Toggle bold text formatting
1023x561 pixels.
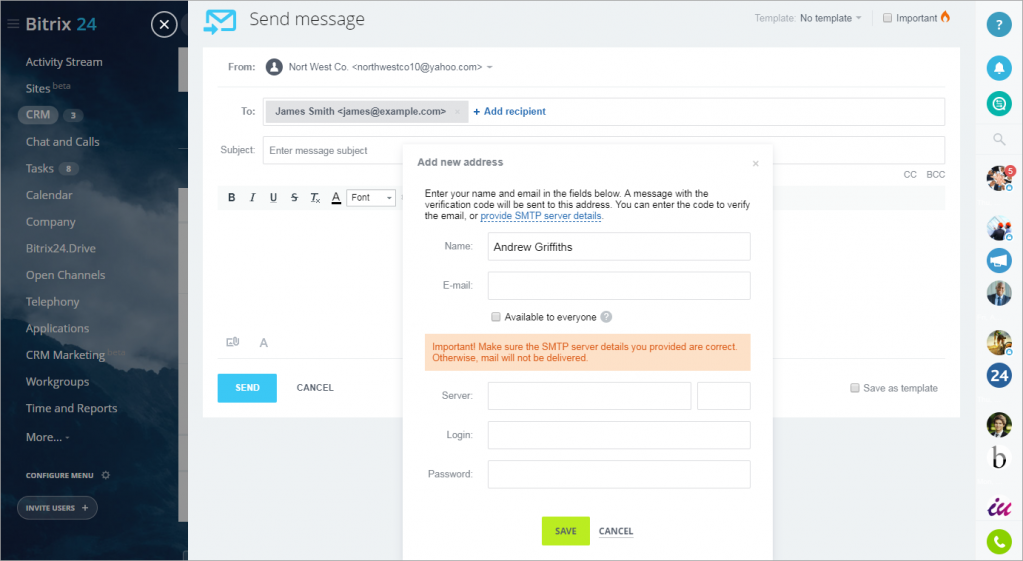pyautogui.click(x=232, y=197)
